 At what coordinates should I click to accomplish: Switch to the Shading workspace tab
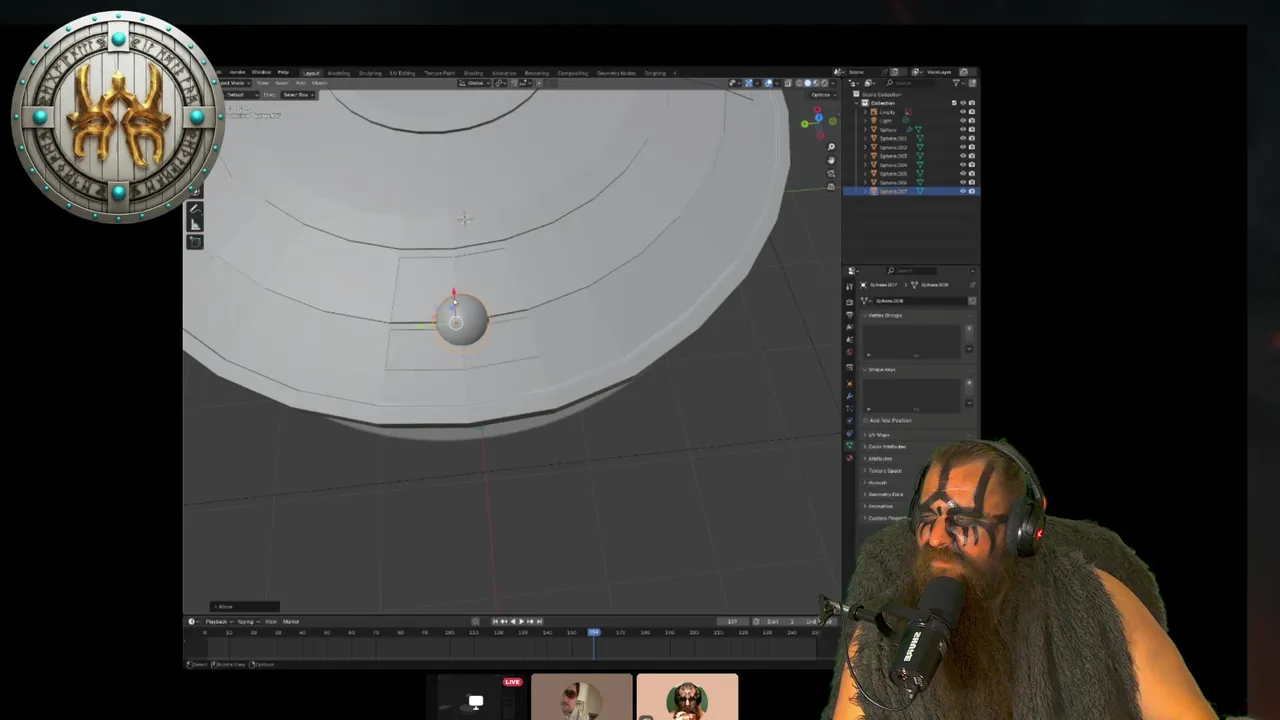(x=473, y=73)
